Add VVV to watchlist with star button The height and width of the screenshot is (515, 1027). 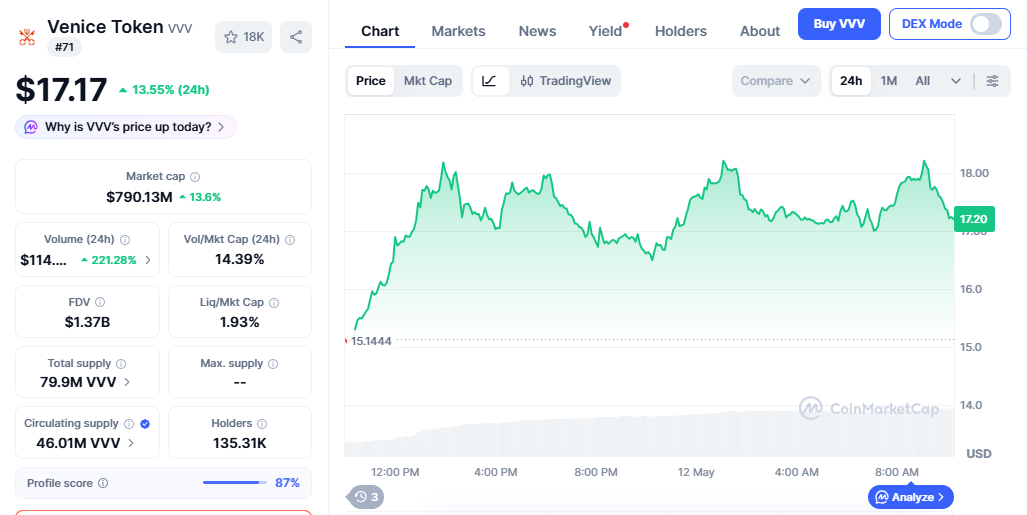tap(244, 37)
